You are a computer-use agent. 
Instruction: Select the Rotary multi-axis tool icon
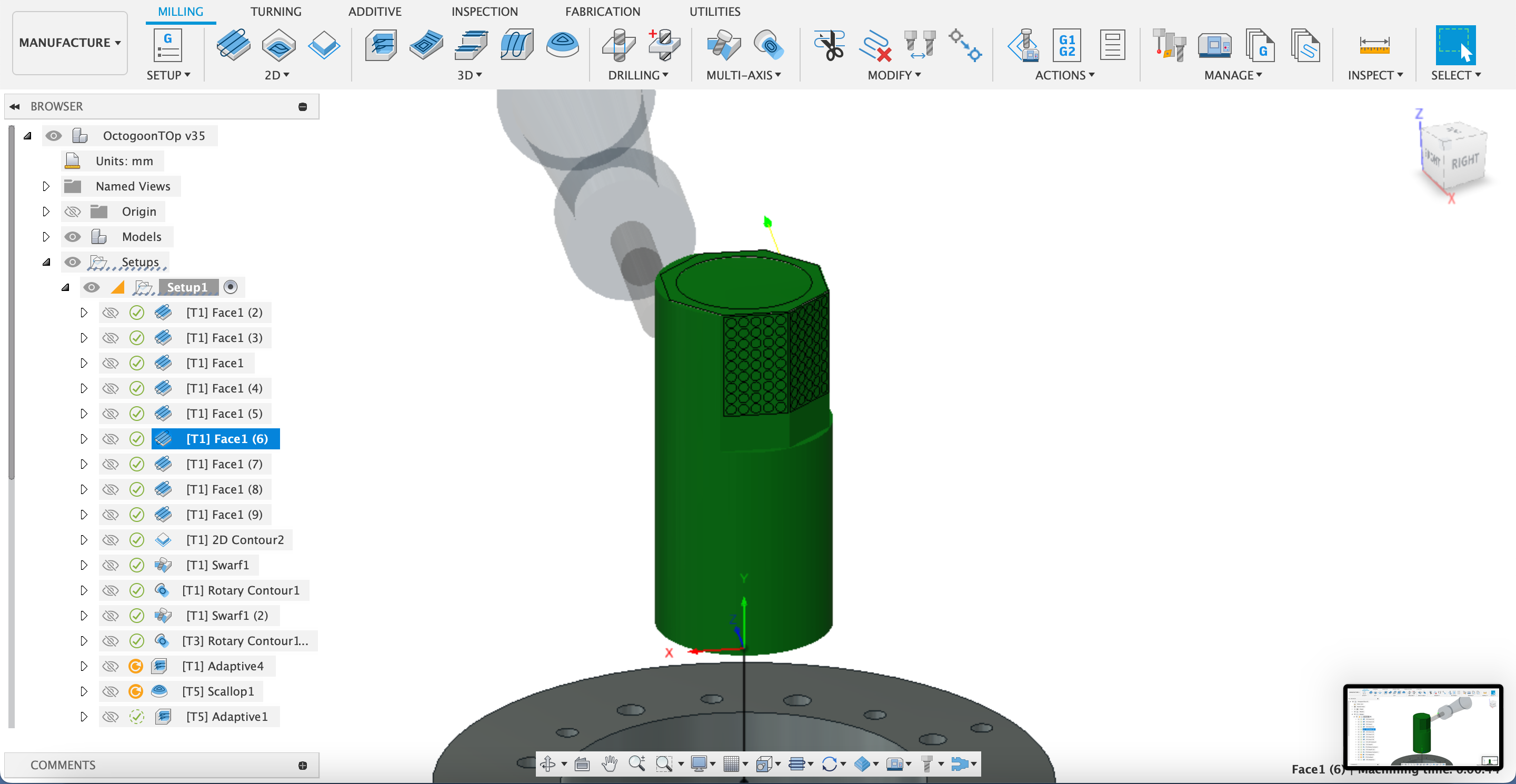(x=768, y=45)
